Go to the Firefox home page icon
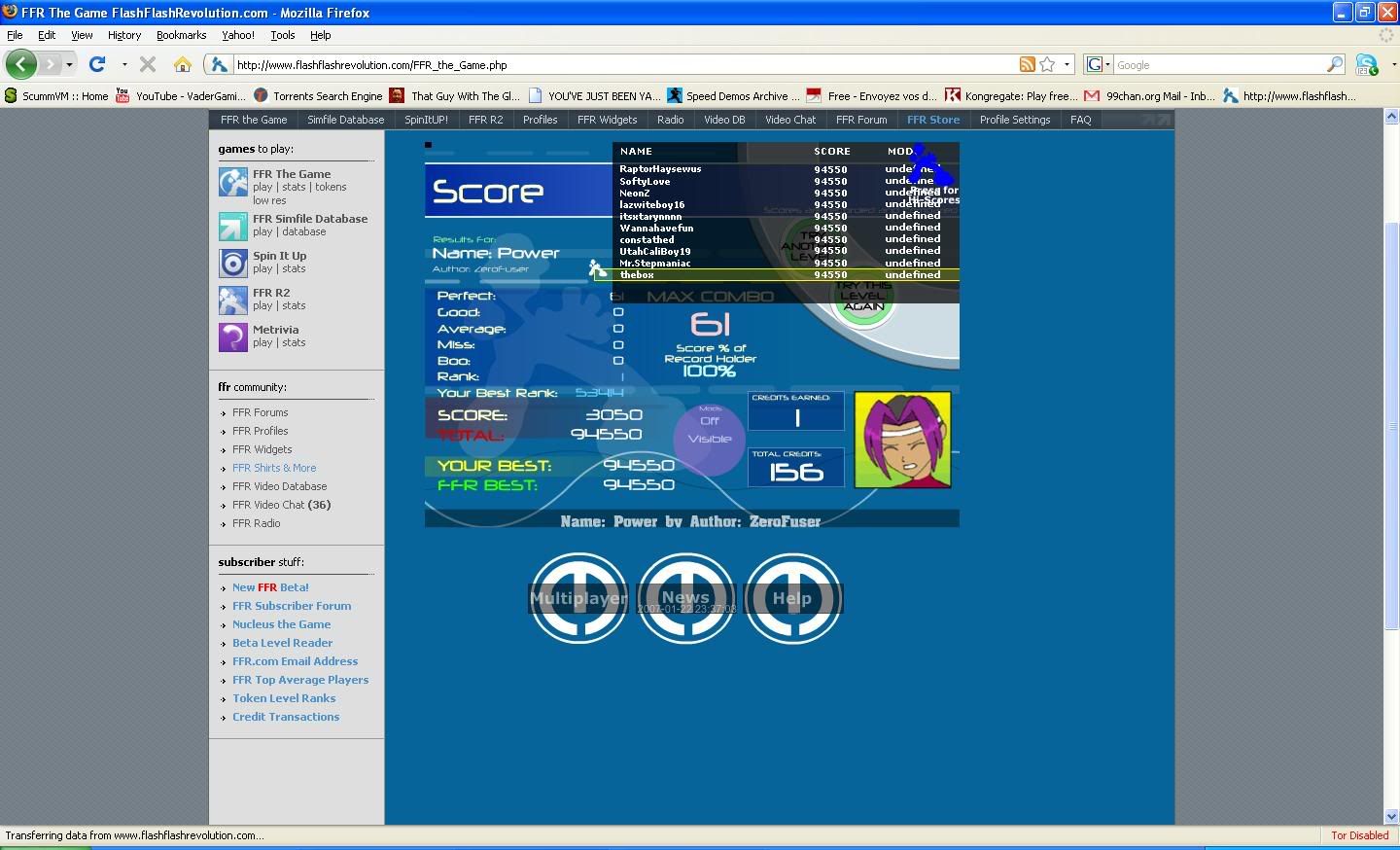This screenshot has height=850, width=1400. (x=182, y=64)
